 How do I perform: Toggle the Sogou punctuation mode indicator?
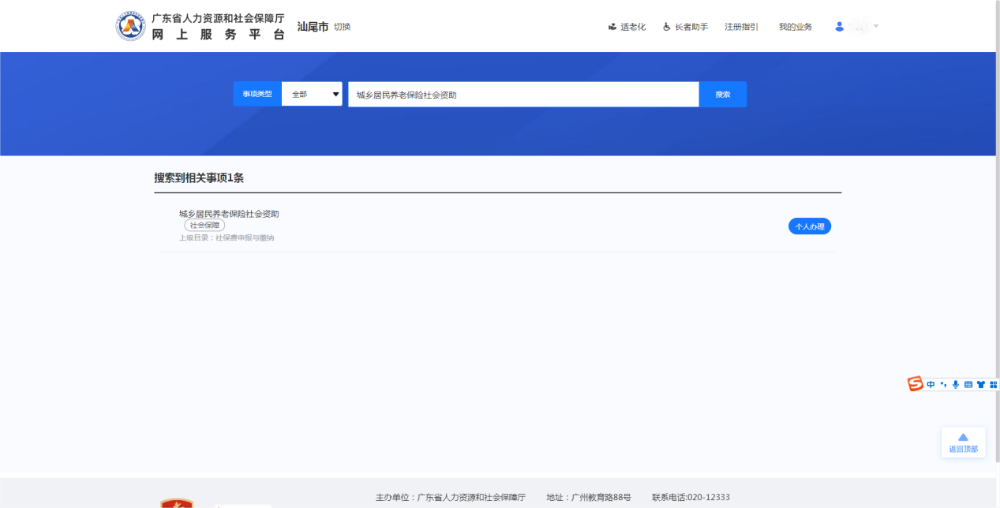coord(943,384)
